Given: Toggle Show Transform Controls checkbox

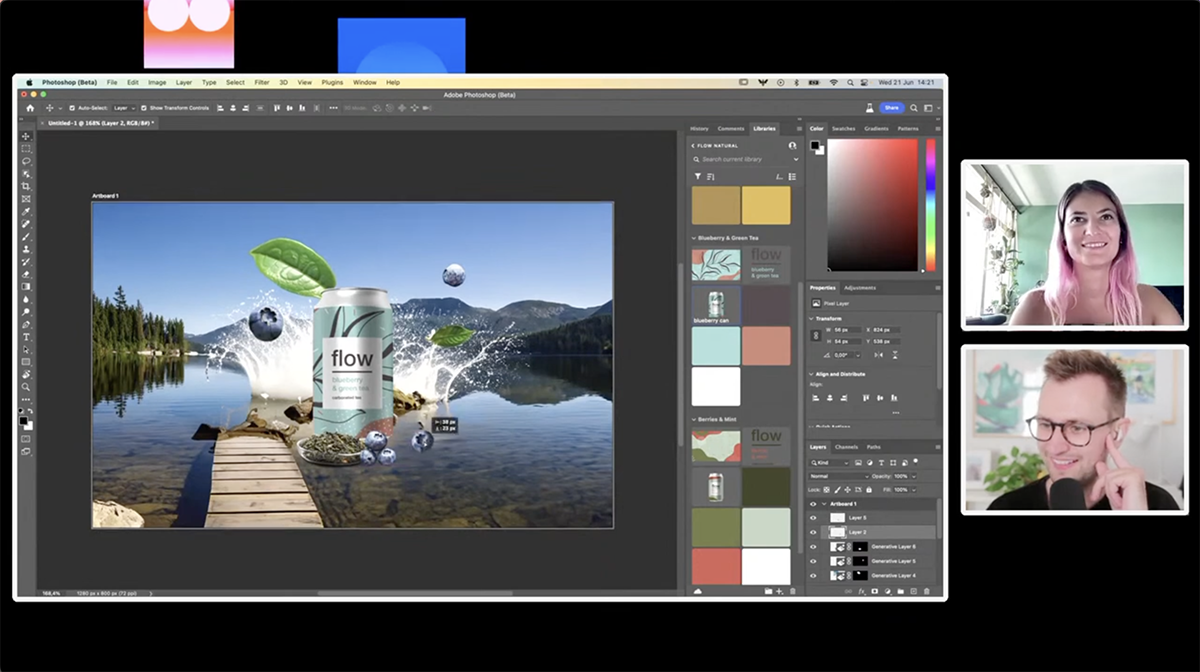Looking at the screenshot, I should pyautogui.click(x=144, y=108).
